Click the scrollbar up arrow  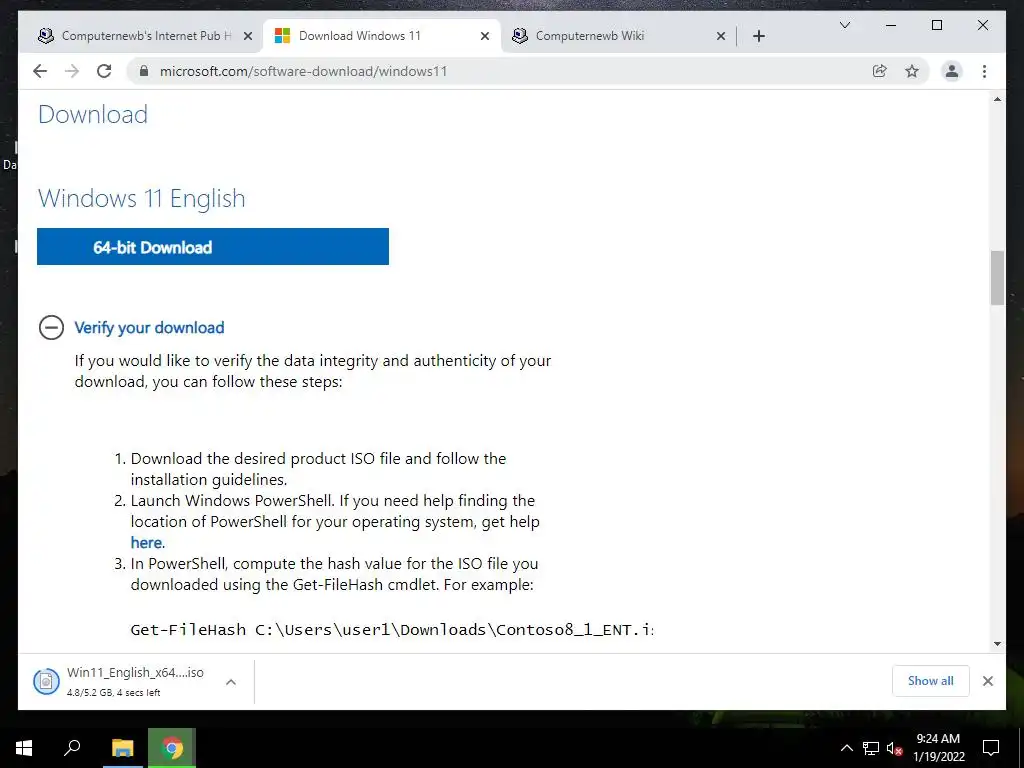coord(997,99)
